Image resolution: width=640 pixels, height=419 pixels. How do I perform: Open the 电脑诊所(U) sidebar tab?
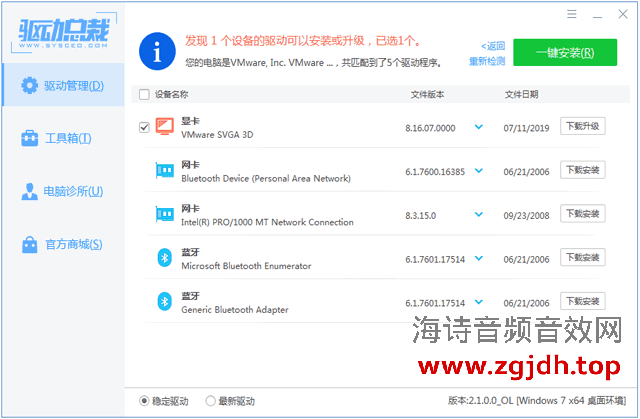coord(63,191)
